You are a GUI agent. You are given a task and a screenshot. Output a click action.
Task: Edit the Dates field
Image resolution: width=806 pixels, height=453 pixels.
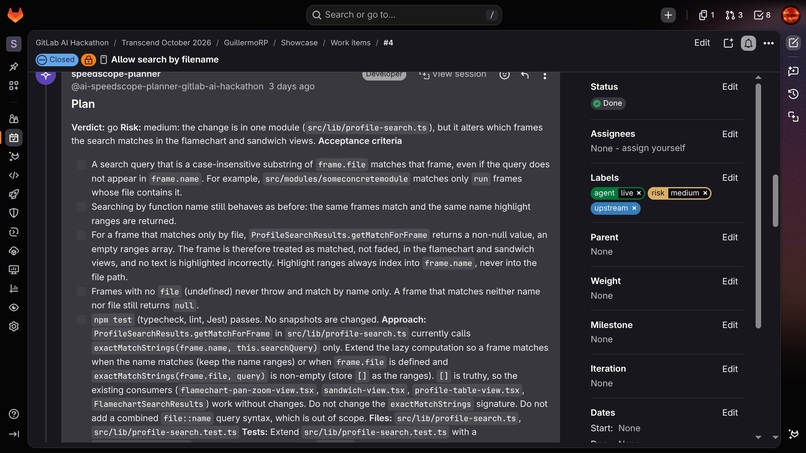tap(730, 413)
